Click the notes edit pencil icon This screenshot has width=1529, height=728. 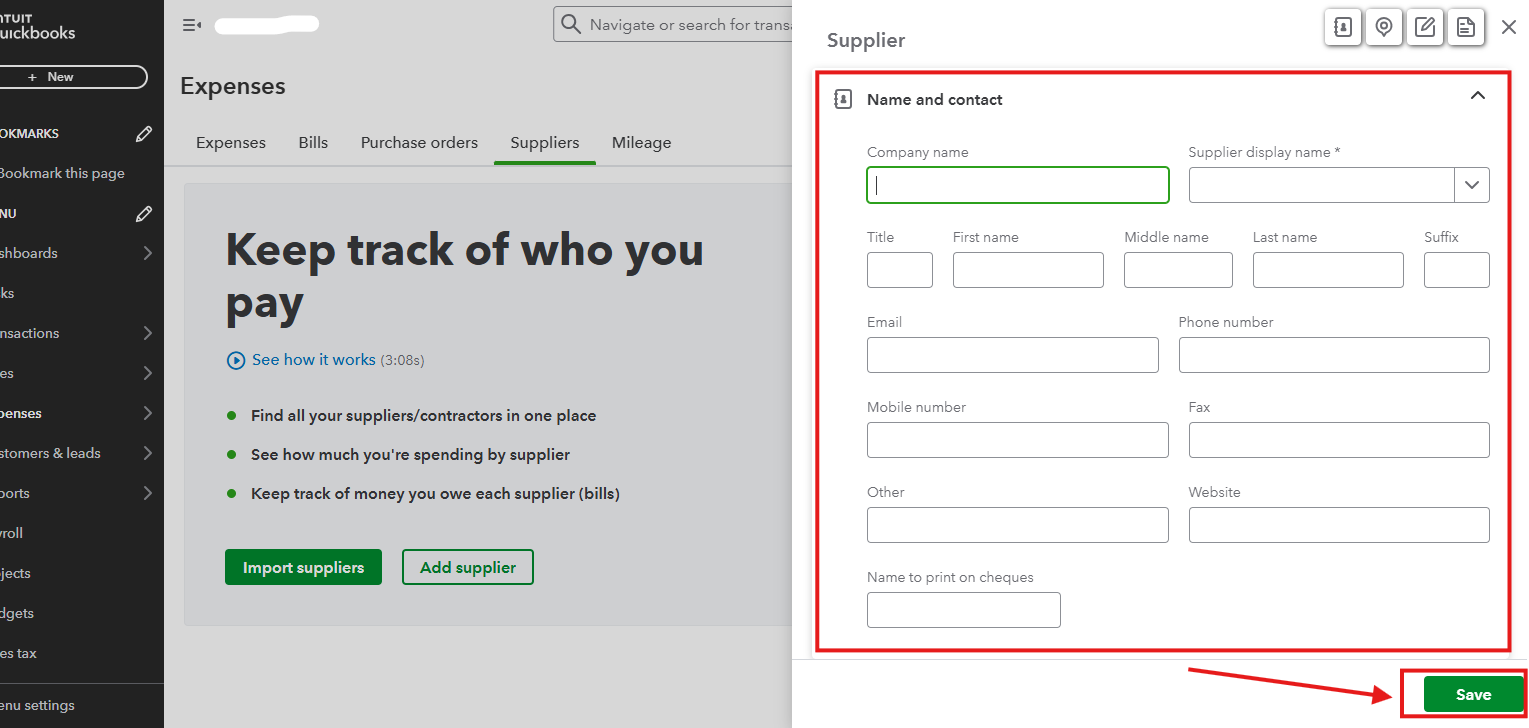coord(1425,28)
